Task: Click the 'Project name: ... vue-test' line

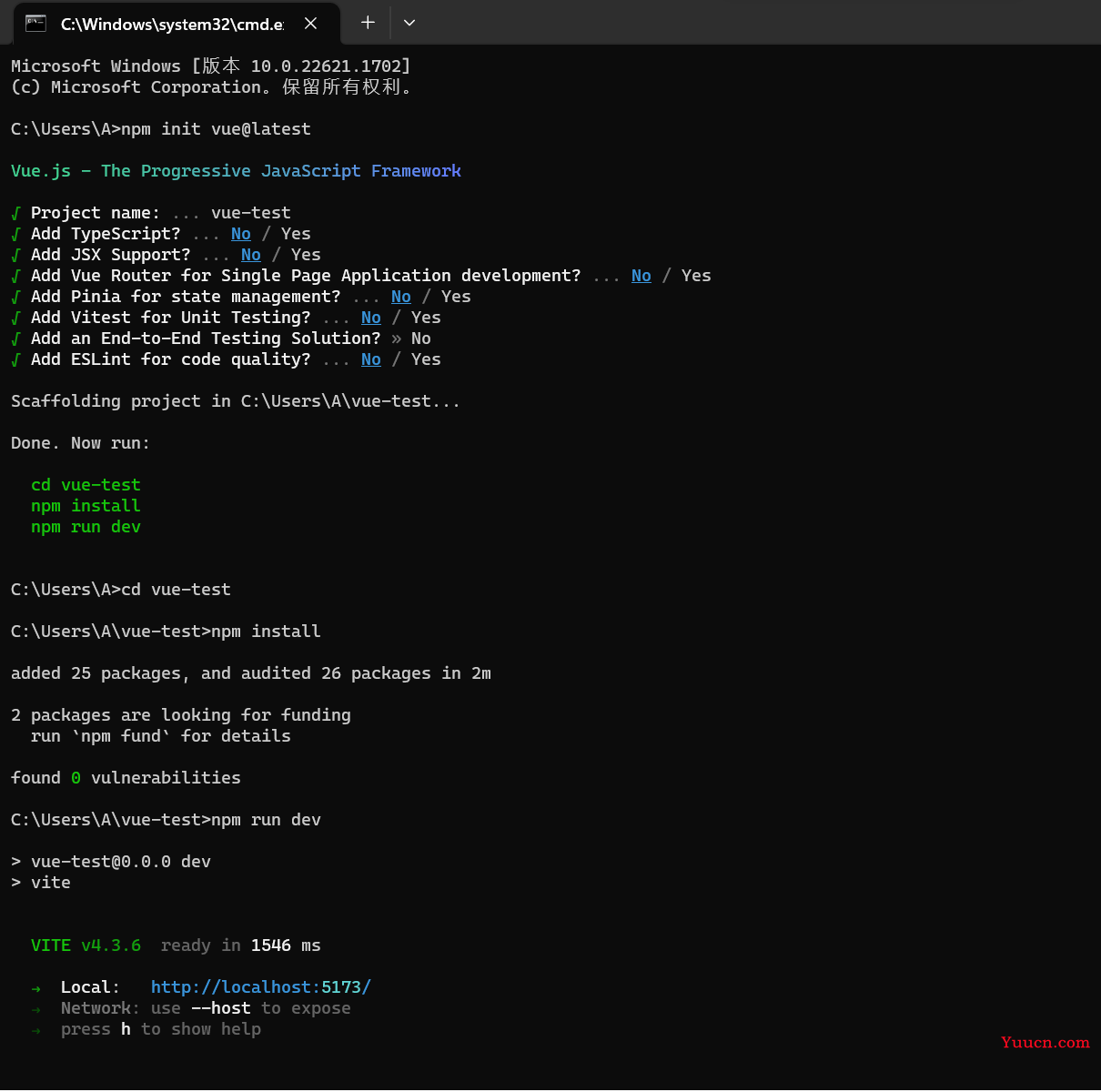Action: [x=151, y=213]
